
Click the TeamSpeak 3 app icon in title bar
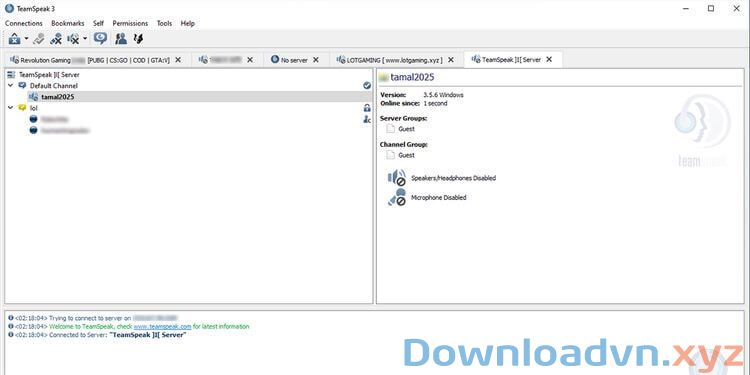[x=9, y=8]
